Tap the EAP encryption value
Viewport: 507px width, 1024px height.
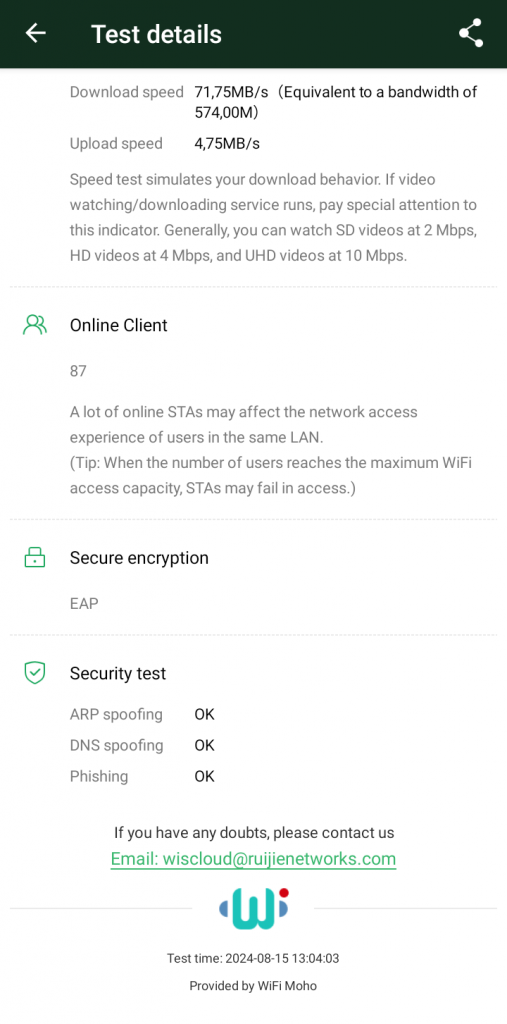pyautogui.click(x=84, y=603)
